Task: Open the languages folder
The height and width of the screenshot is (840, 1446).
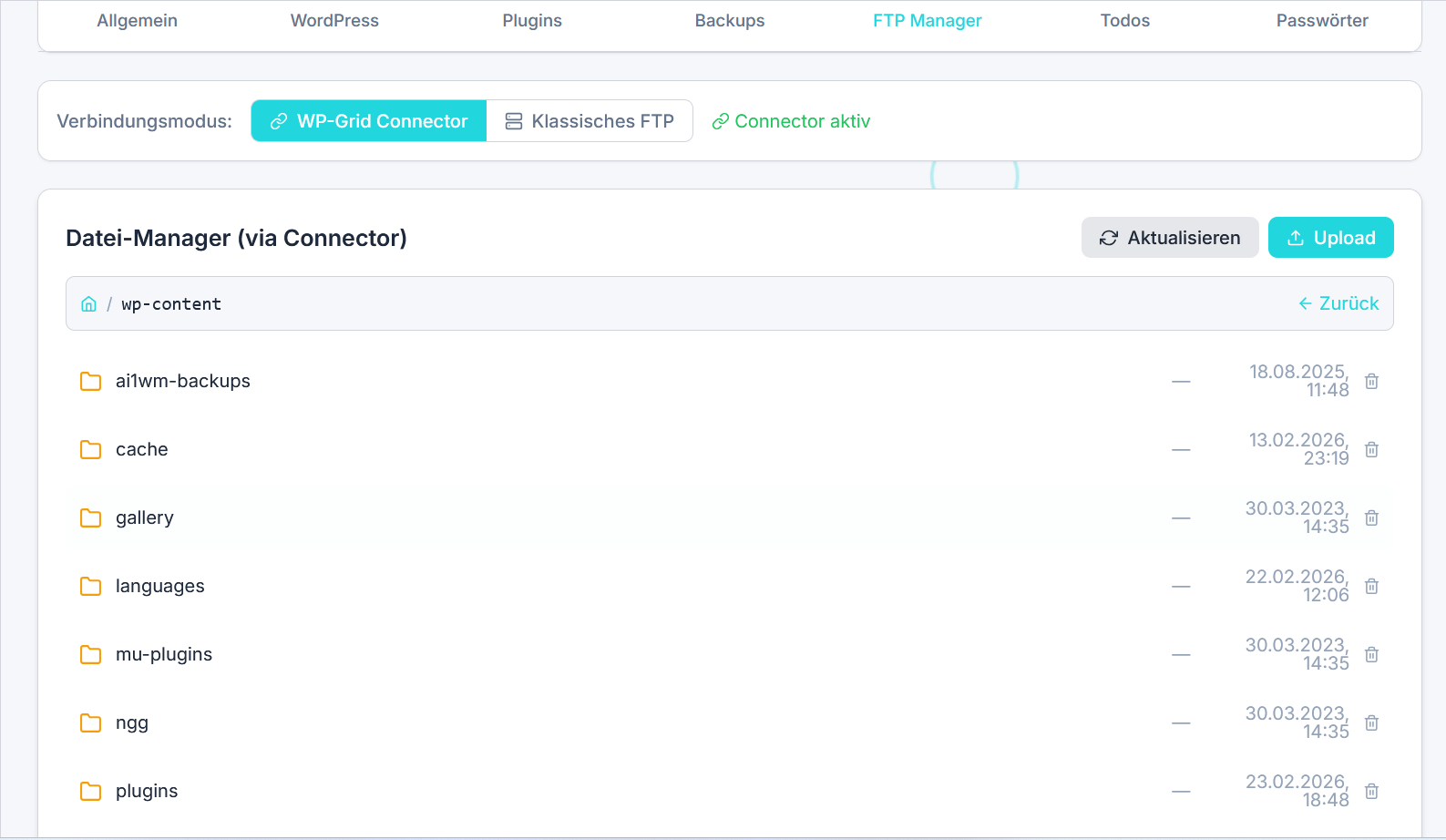Action: pos(159,587)
